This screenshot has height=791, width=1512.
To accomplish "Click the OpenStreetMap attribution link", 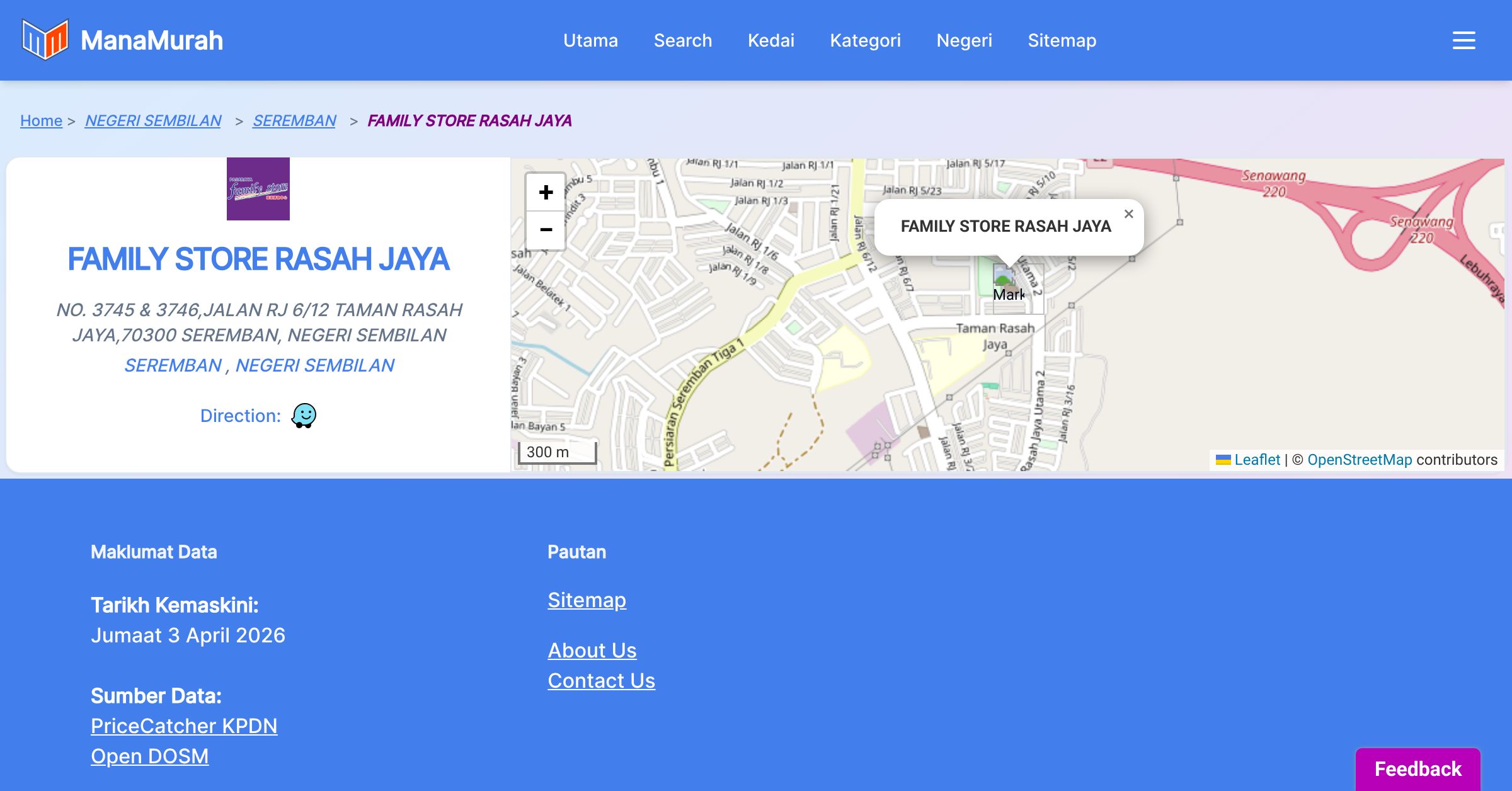I will [1360, 460].
